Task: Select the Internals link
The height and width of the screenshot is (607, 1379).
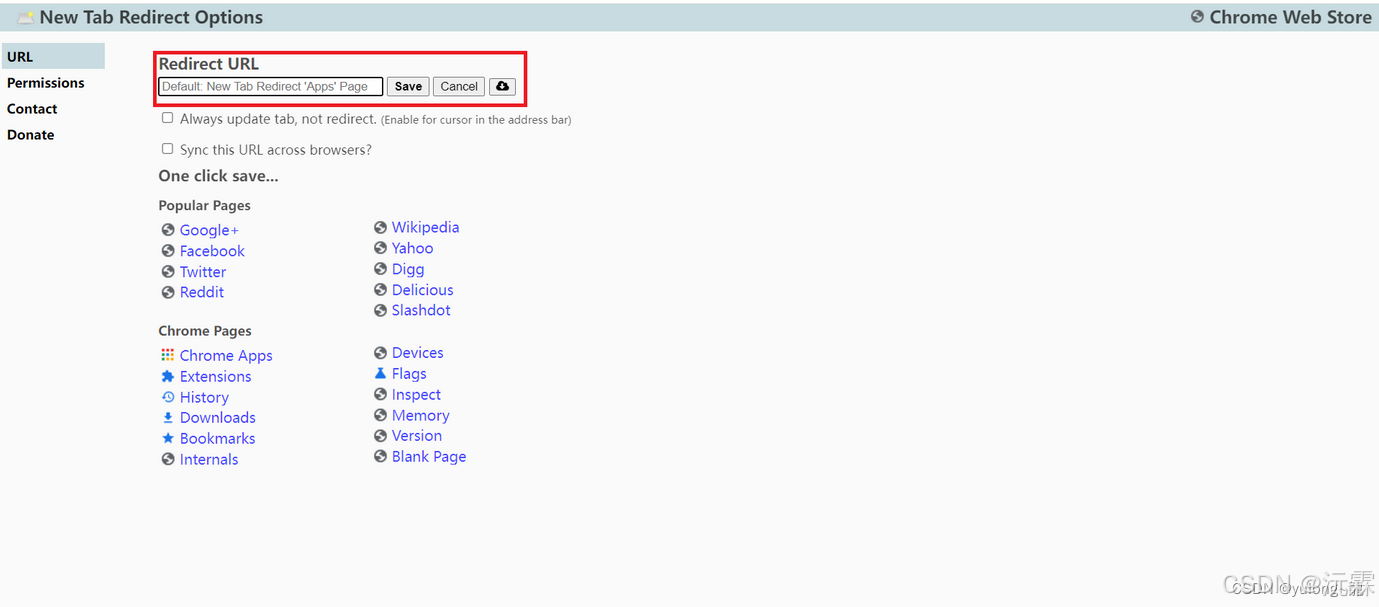Action: [x=209, y=460]
